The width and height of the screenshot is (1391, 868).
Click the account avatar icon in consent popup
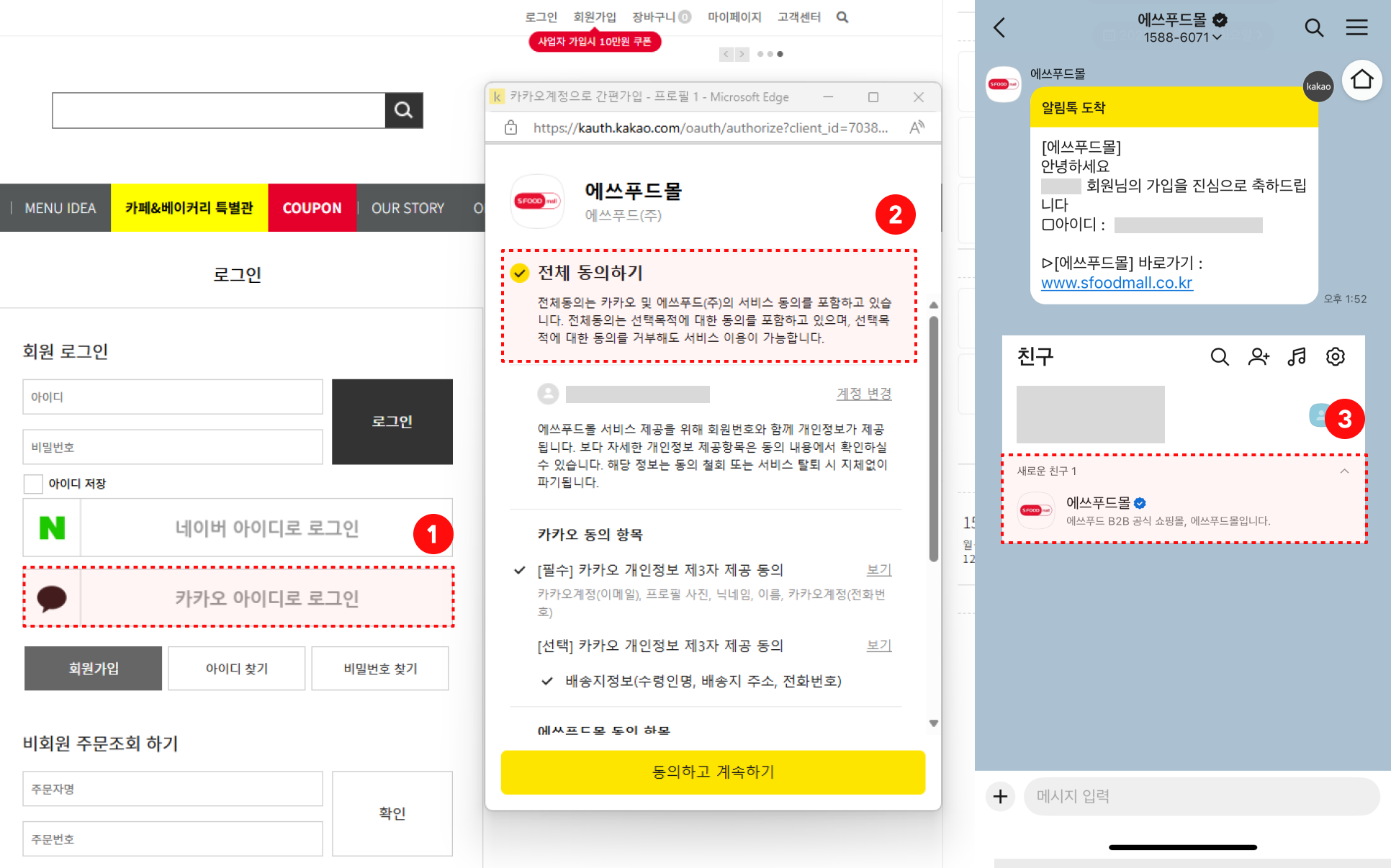click(x=548, y=394)
